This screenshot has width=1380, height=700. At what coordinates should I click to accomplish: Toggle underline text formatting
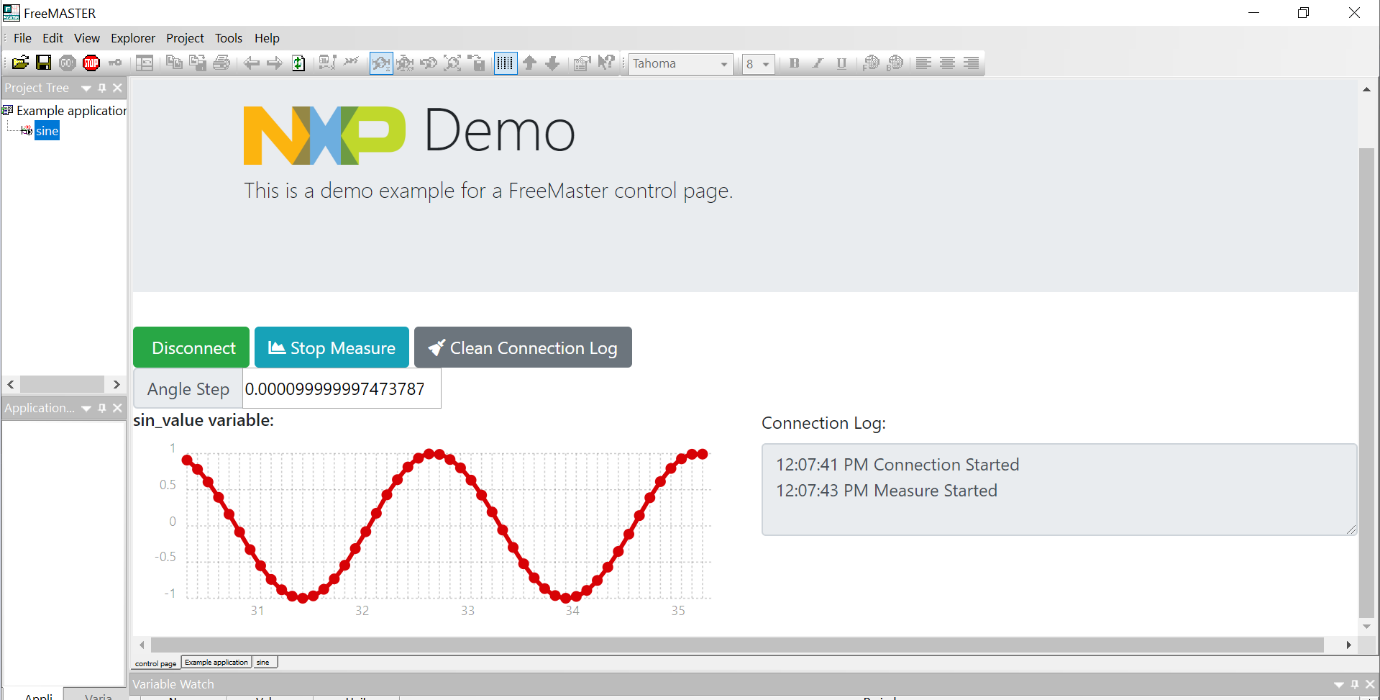point(841,63)
